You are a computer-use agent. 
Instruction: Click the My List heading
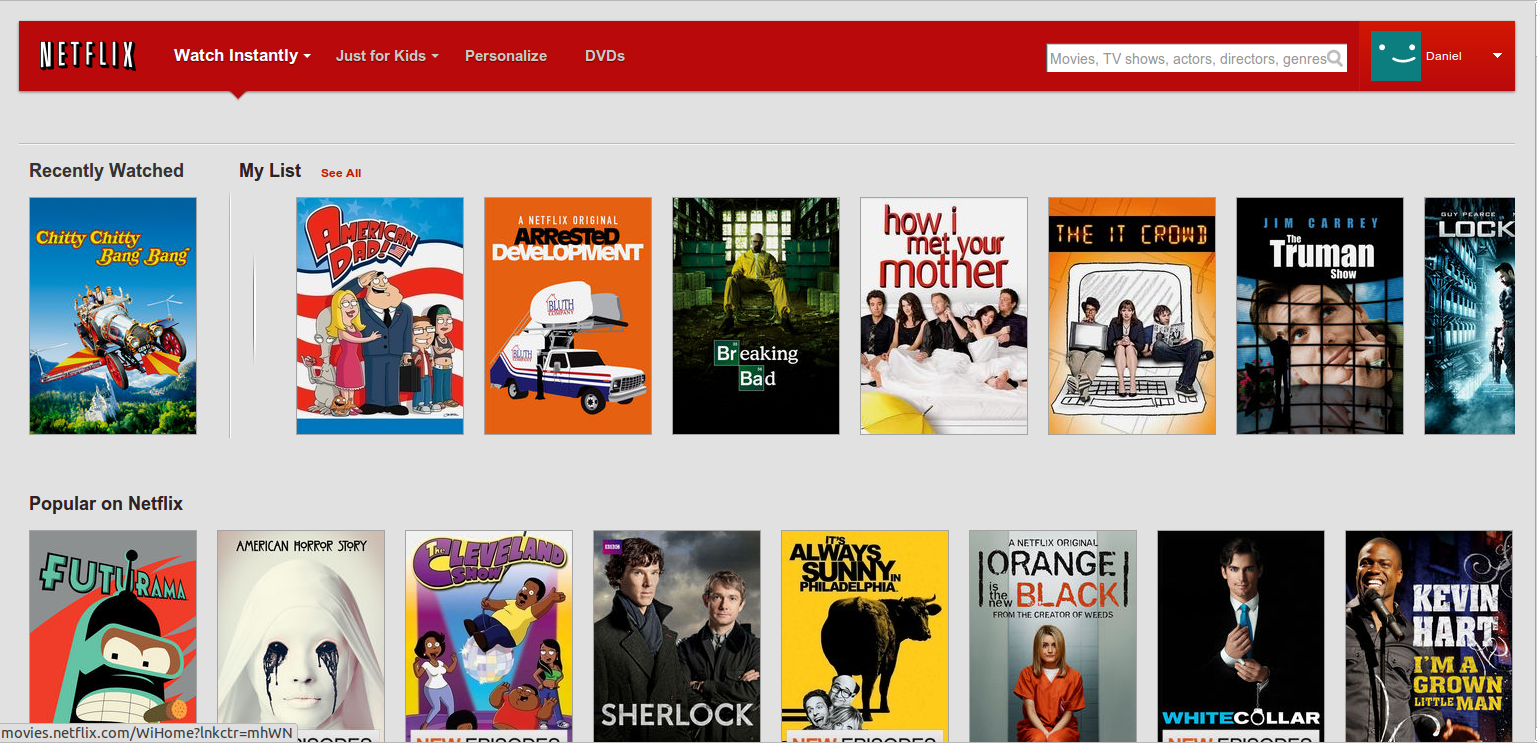coord(270,171)
